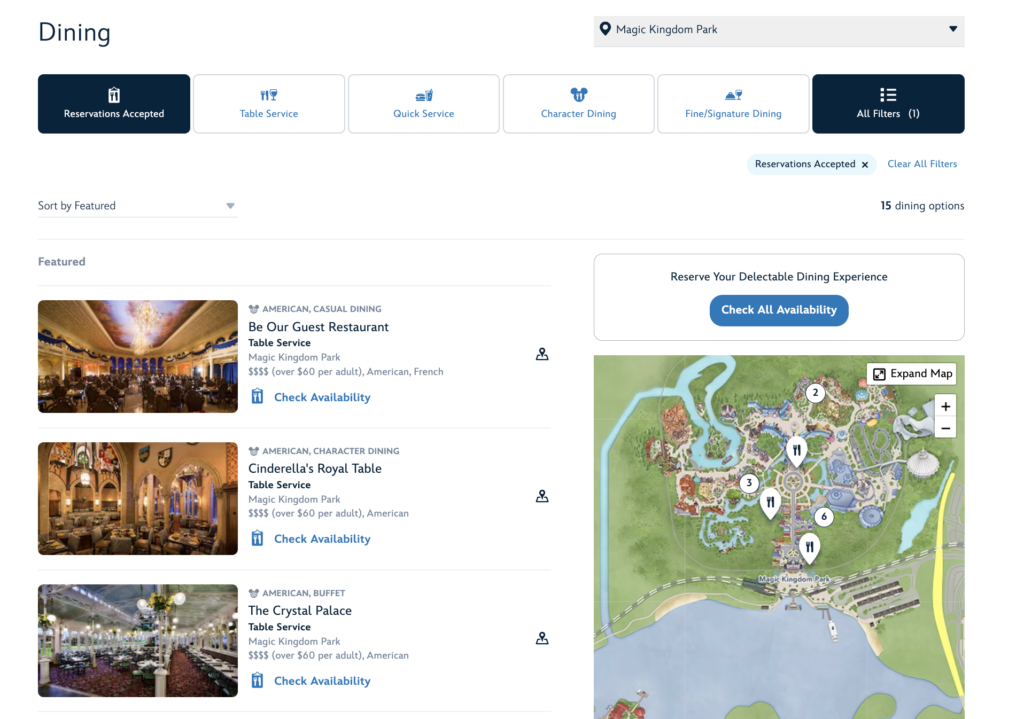
Task: Open the Magic Kingdom Park location dropdown
Action: click(778, 30)
